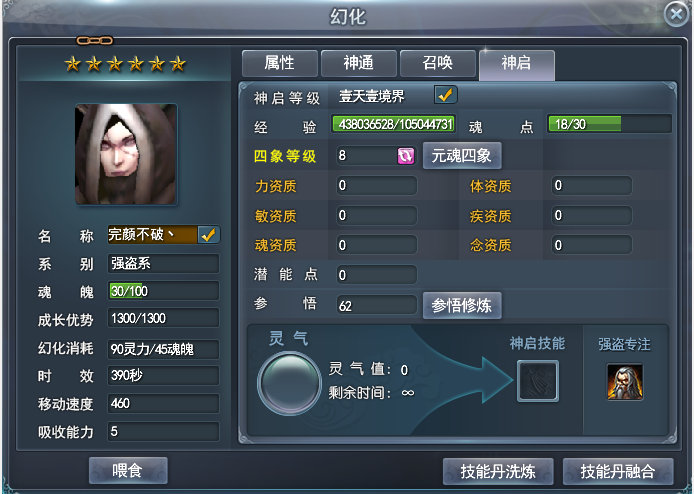Open 技能丹洗炼
This screenshot has width=694, height=494.
(x=498, y=471)
